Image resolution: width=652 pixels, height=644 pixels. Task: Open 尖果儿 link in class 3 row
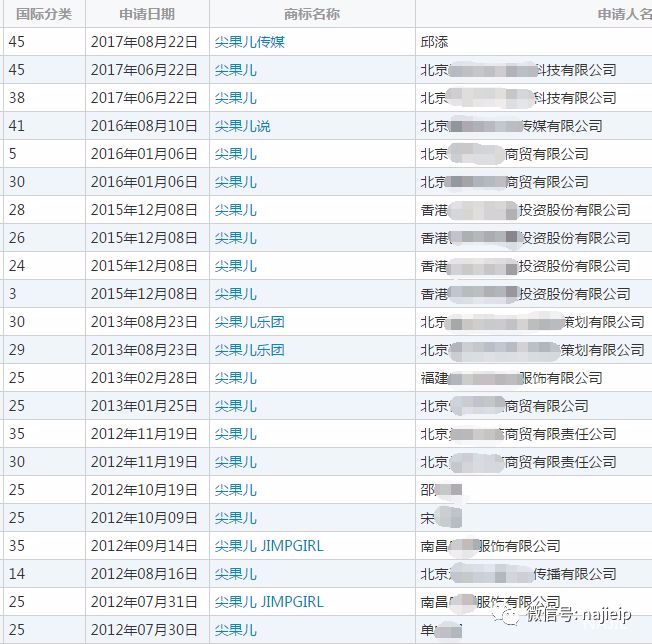235,294
